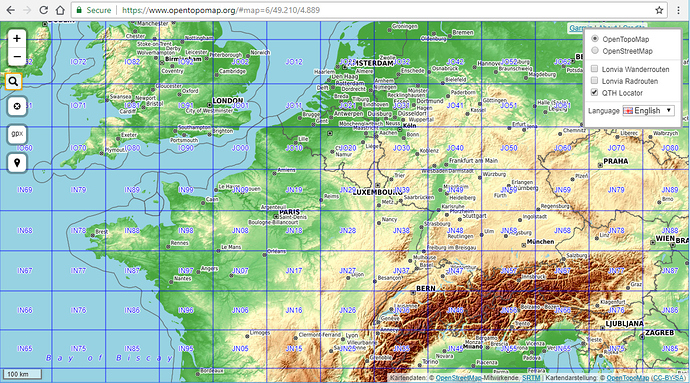Click the circled X clear button
Screen dimensions: 690x383
(x=17, y=106)
